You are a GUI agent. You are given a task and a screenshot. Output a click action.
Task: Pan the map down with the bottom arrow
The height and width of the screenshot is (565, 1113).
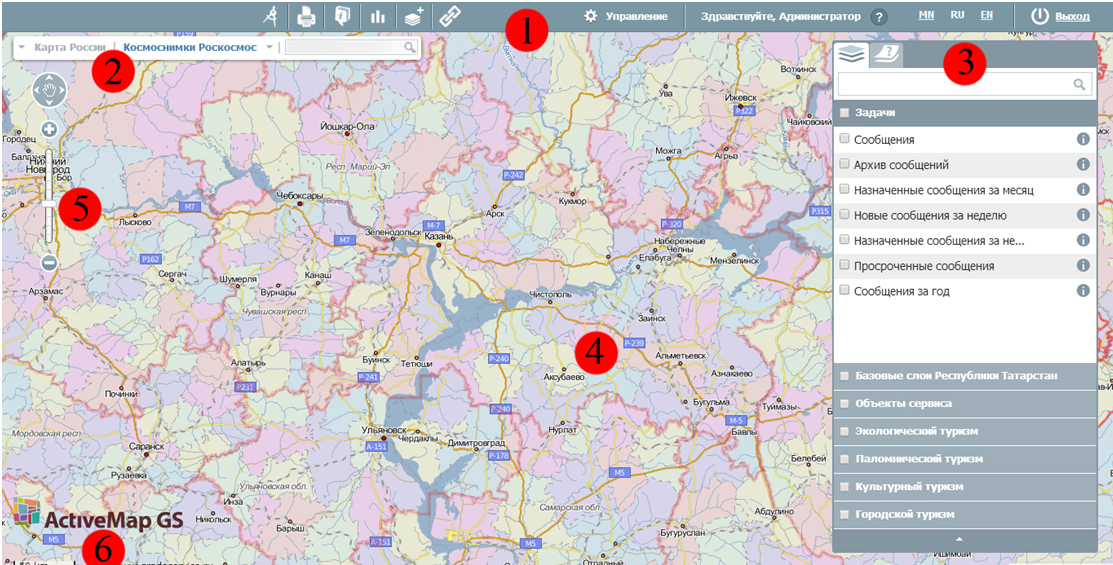click(x=49, y=104)
